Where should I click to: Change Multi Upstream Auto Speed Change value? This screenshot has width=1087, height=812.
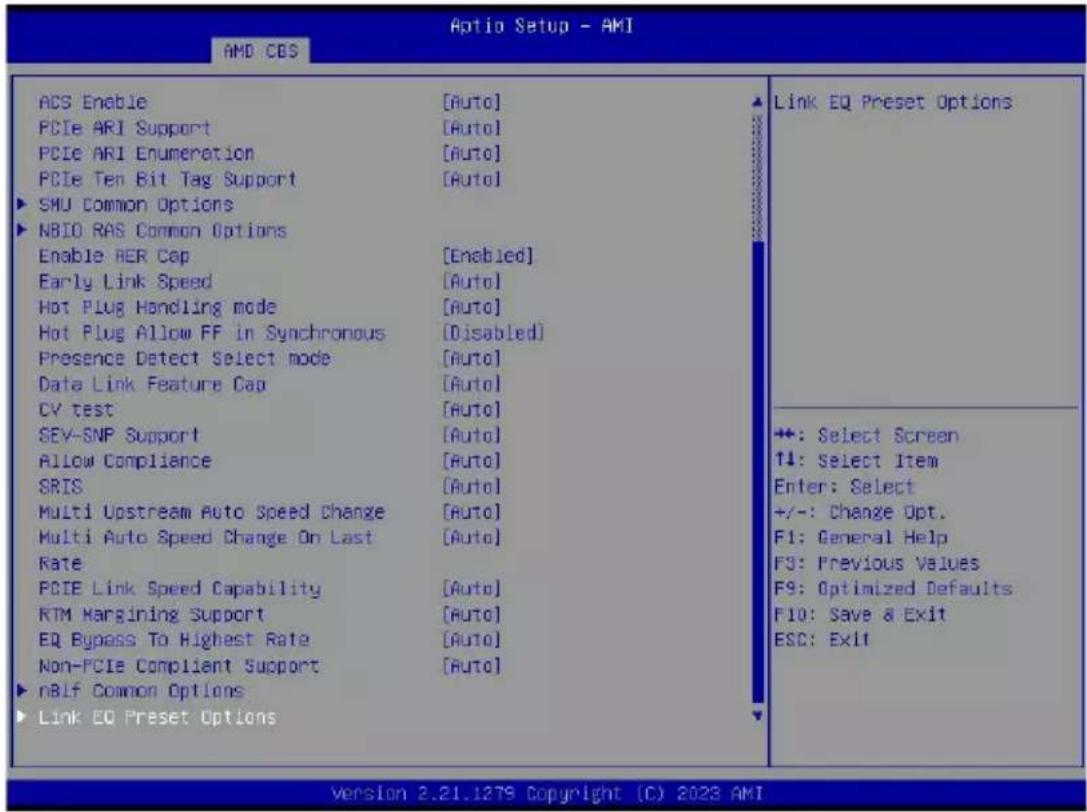(x=471, y=512)
